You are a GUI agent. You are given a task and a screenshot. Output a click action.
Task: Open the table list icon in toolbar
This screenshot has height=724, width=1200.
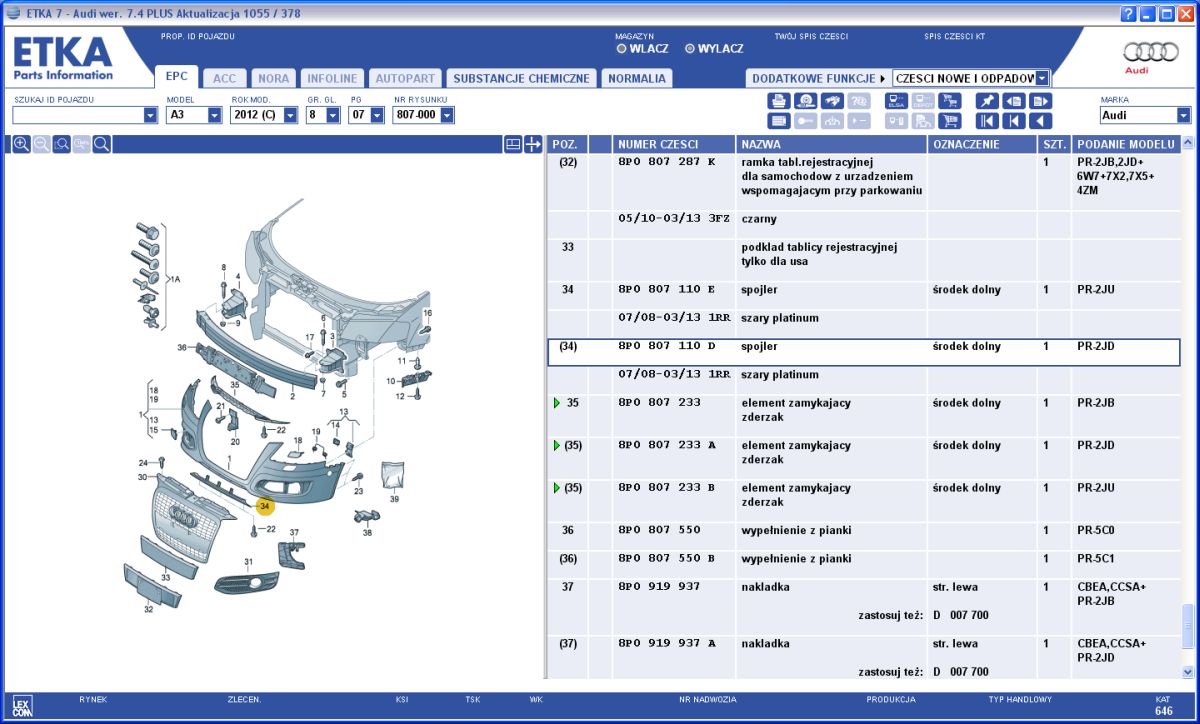[x=779, y=121]
